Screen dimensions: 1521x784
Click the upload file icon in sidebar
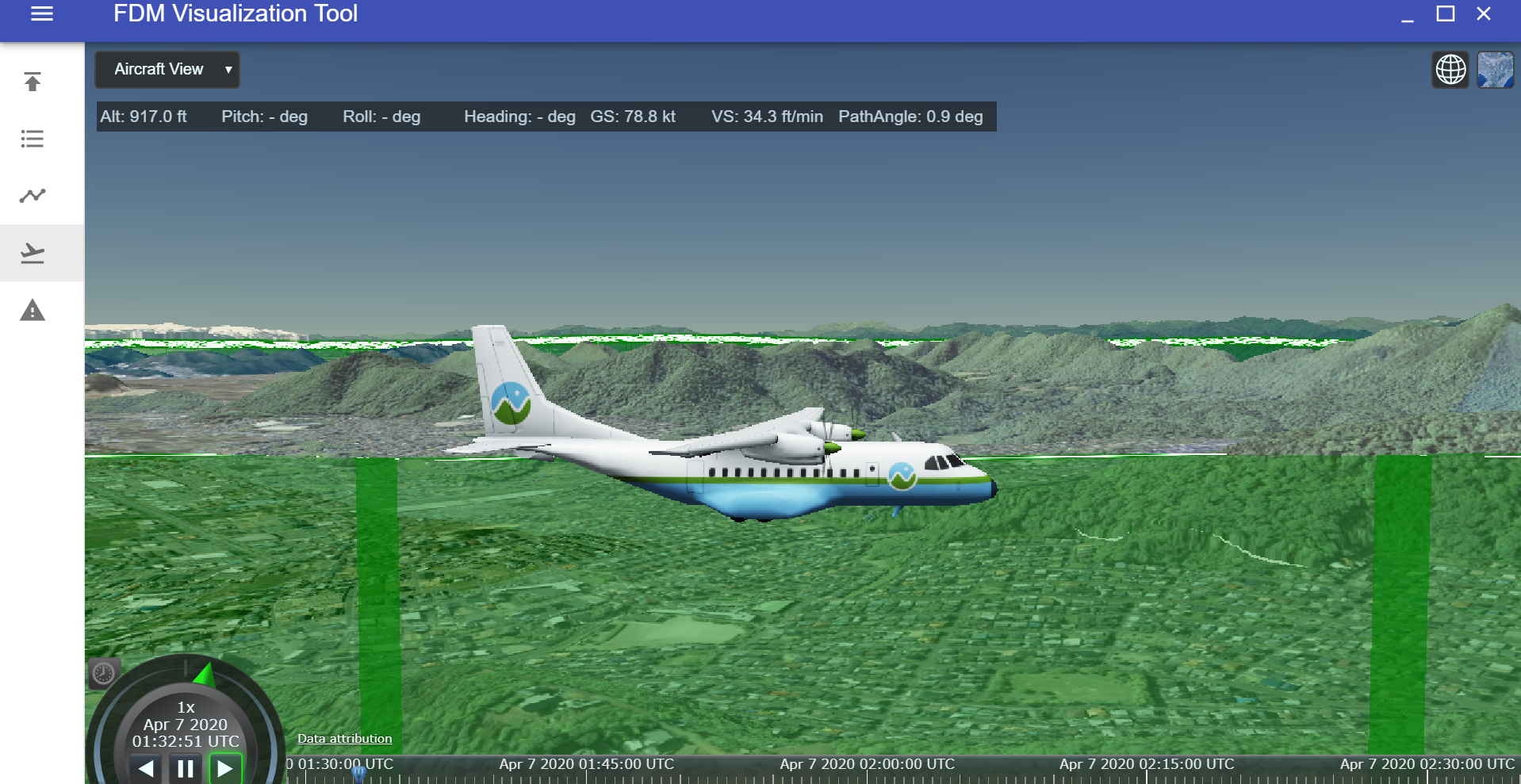click(33, 82)
